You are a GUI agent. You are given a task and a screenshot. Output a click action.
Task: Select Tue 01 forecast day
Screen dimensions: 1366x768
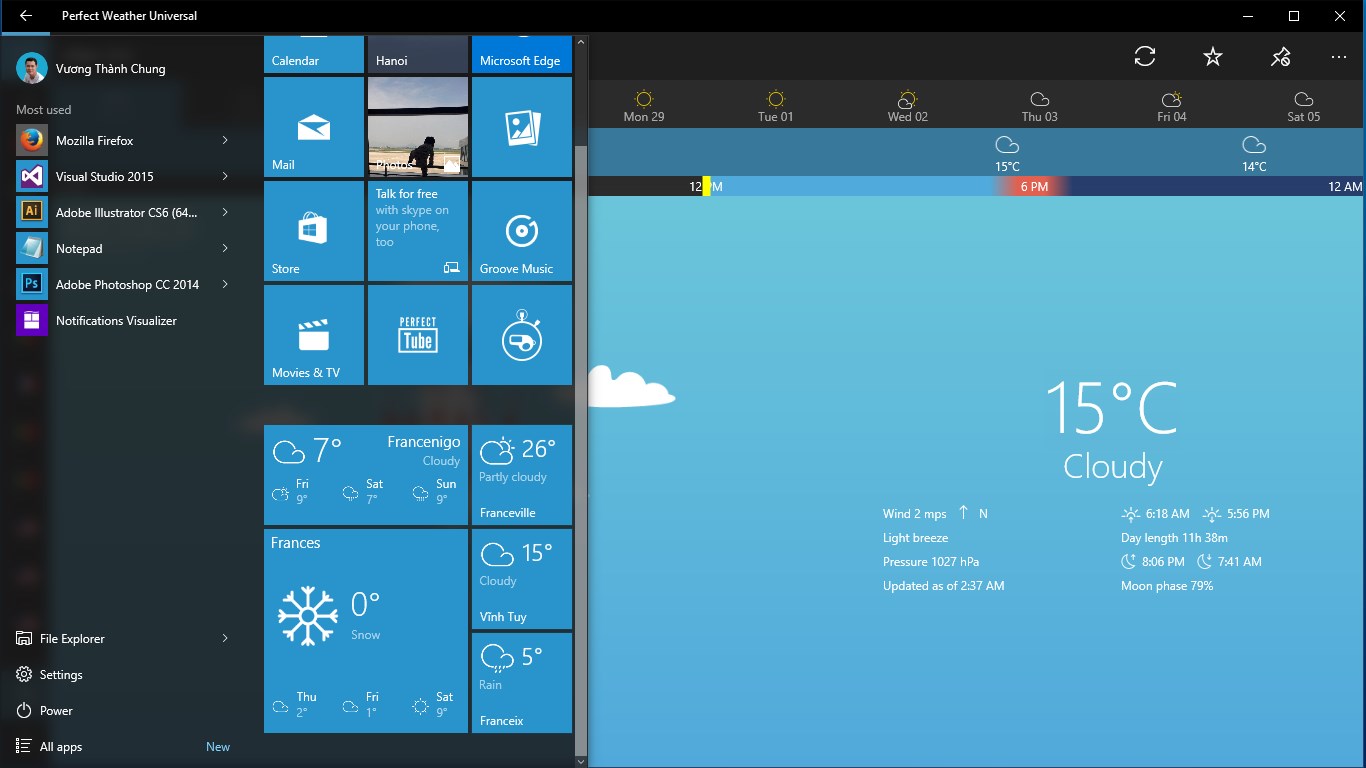pyautogui.click(x=775, y=105)
